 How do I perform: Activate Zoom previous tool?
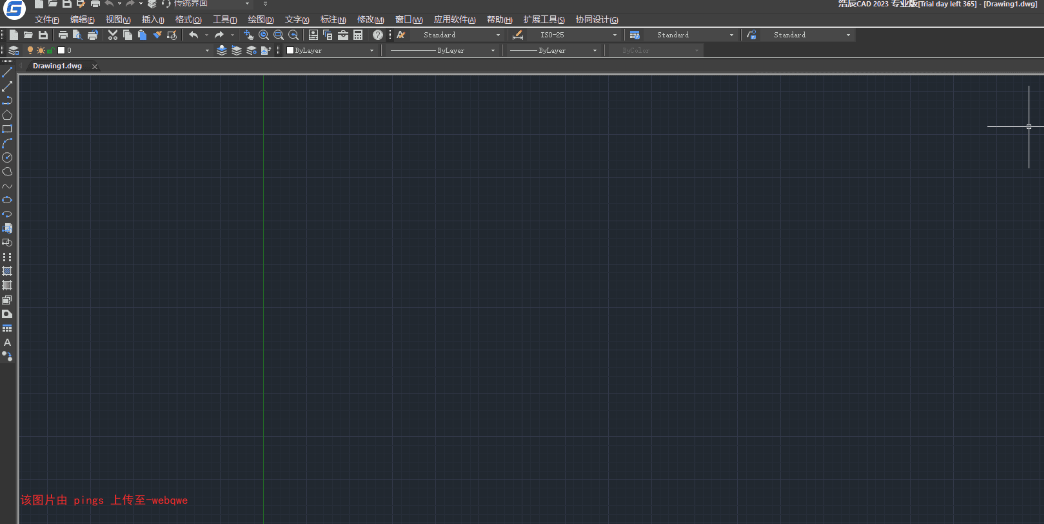(293, 35)
